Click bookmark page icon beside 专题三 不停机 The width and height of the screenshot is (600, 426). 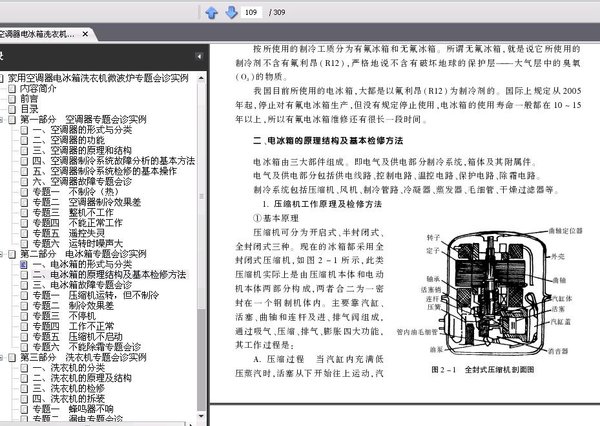coord(24,316)
